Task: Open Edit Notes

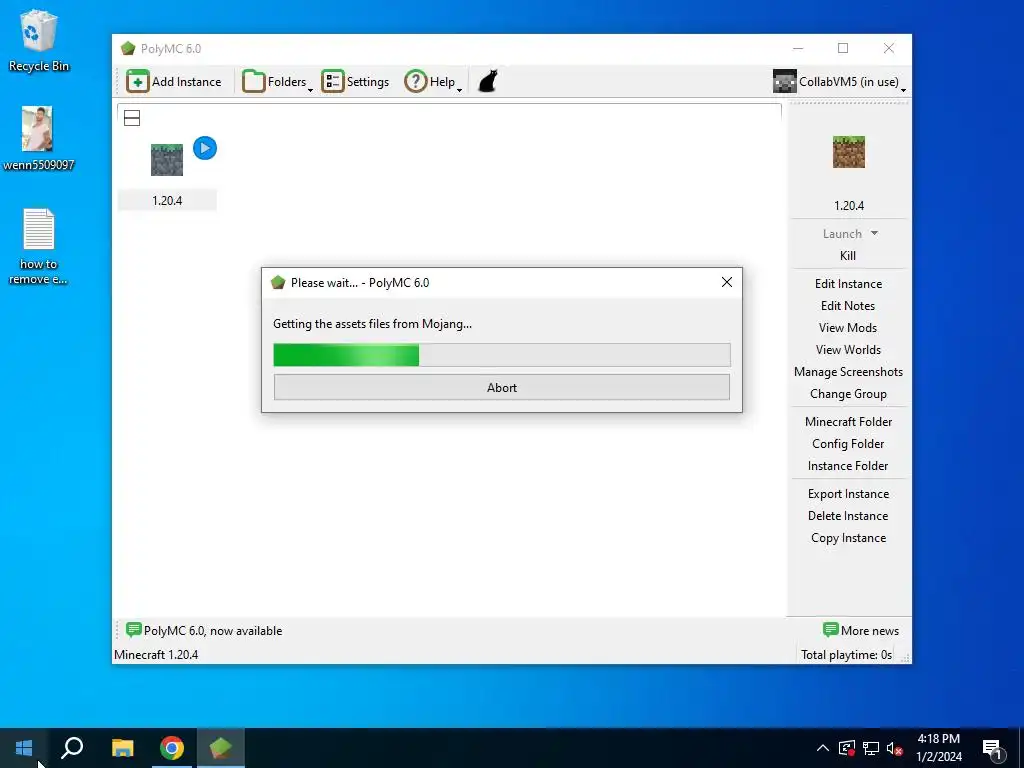Action: (848, 306)
